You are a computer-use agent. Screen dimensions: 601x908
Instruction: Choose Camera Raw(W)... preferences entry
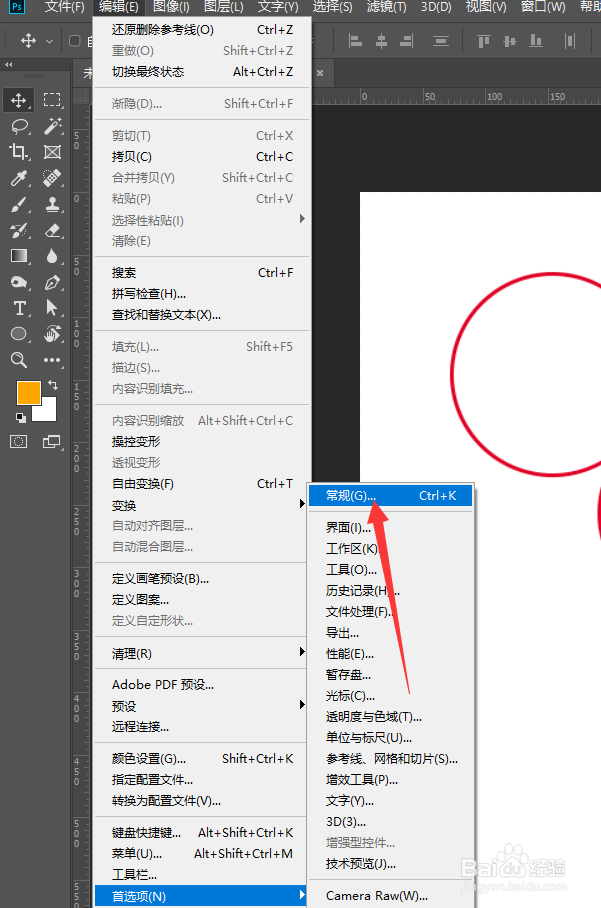(391, 896)
